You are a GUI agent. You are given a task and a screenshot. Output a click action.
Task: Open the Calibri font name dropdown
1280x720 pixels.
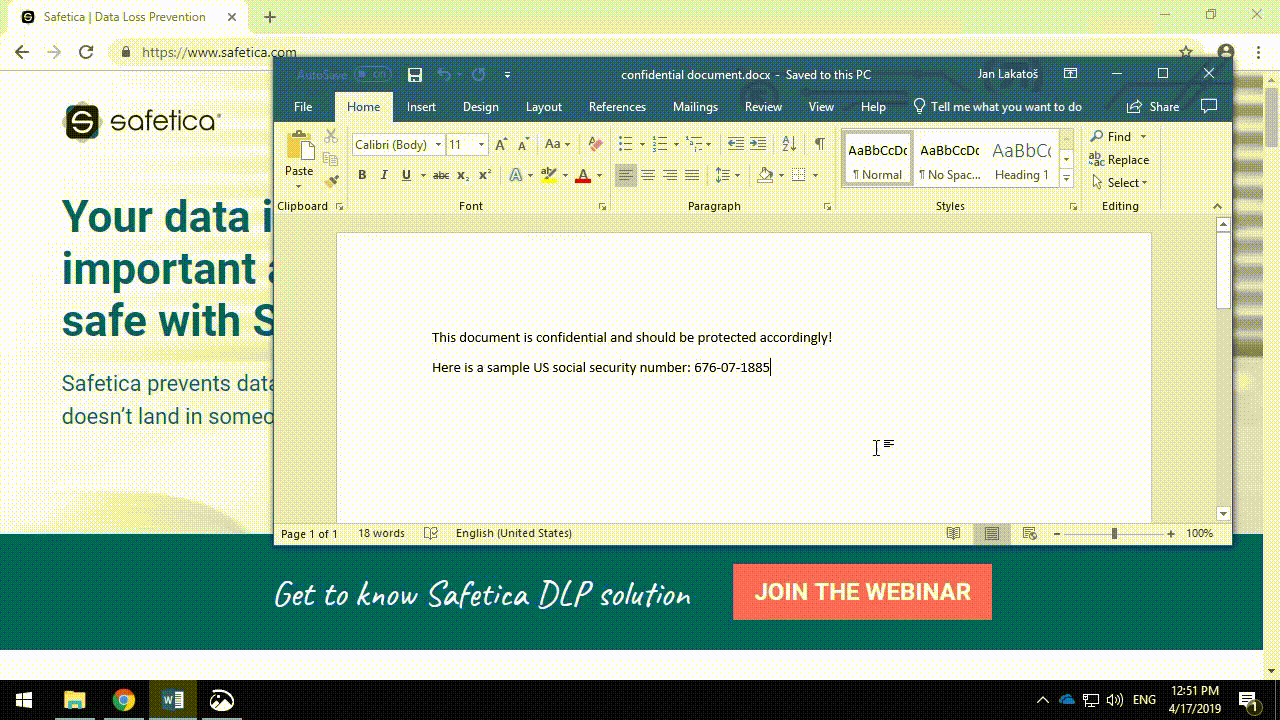pyautogui.click(x=438, y=145)
